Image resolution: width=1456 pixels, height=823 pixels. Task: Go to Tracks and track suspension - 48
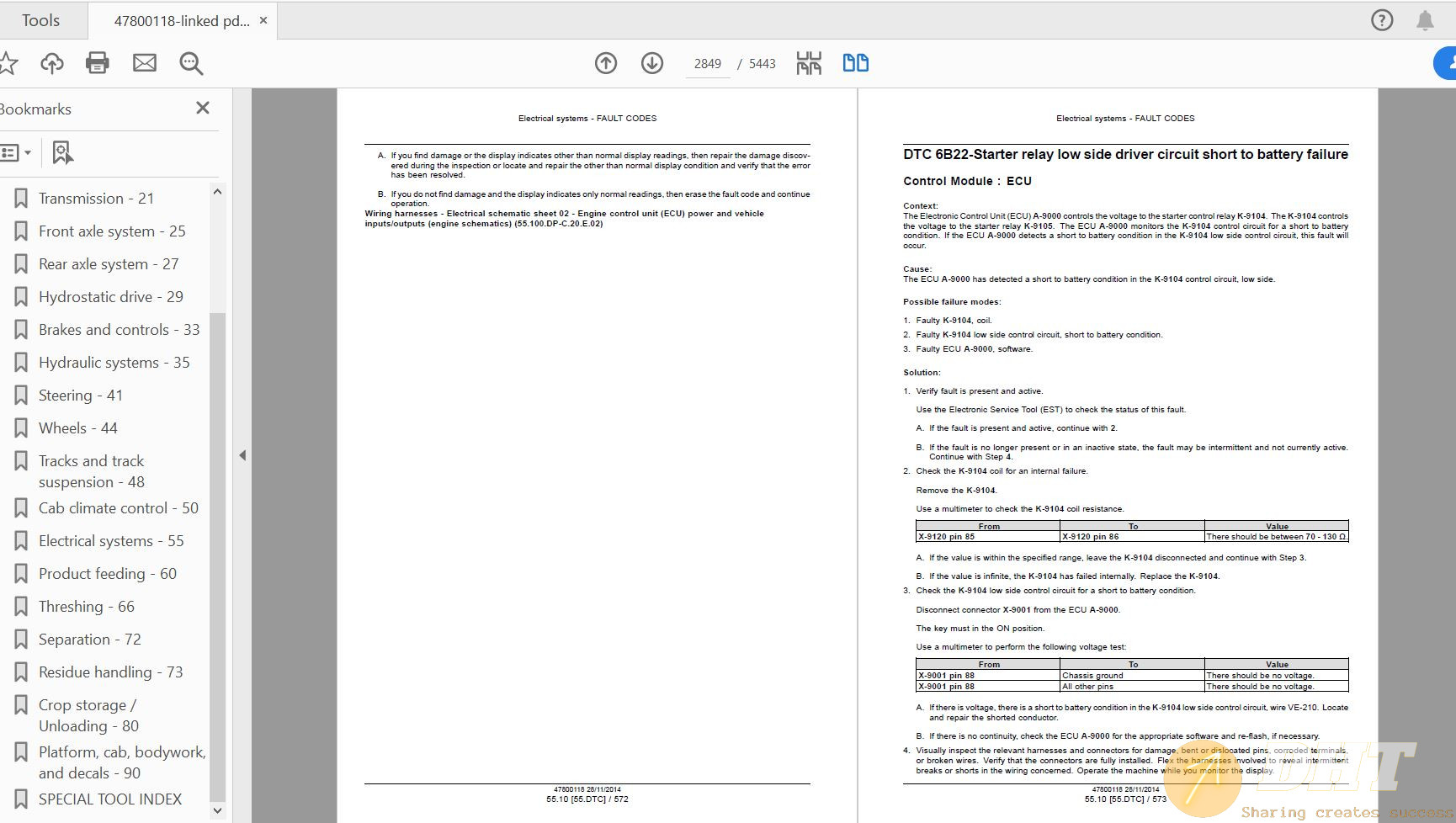(x=92, y=471)
